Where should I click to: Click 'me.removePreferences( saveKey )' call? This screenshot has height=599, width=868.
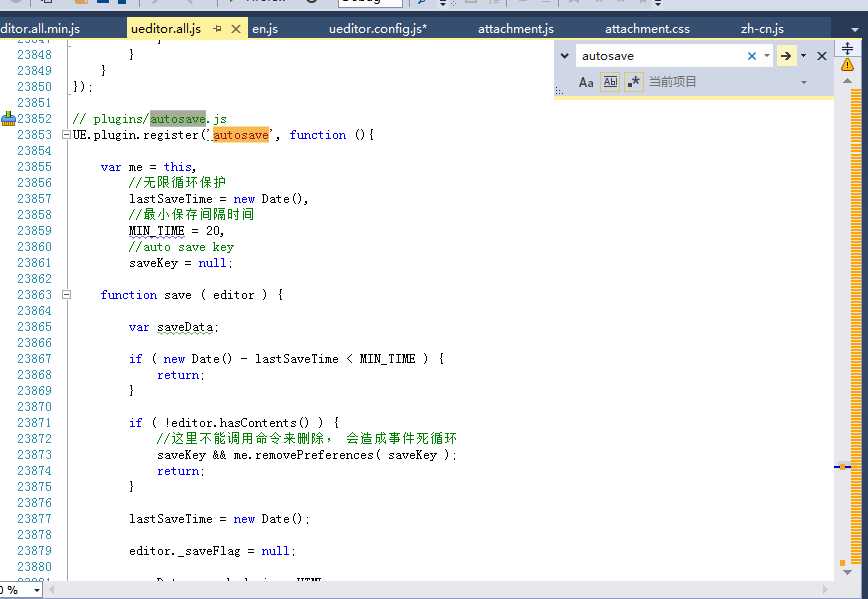[342, 455]
